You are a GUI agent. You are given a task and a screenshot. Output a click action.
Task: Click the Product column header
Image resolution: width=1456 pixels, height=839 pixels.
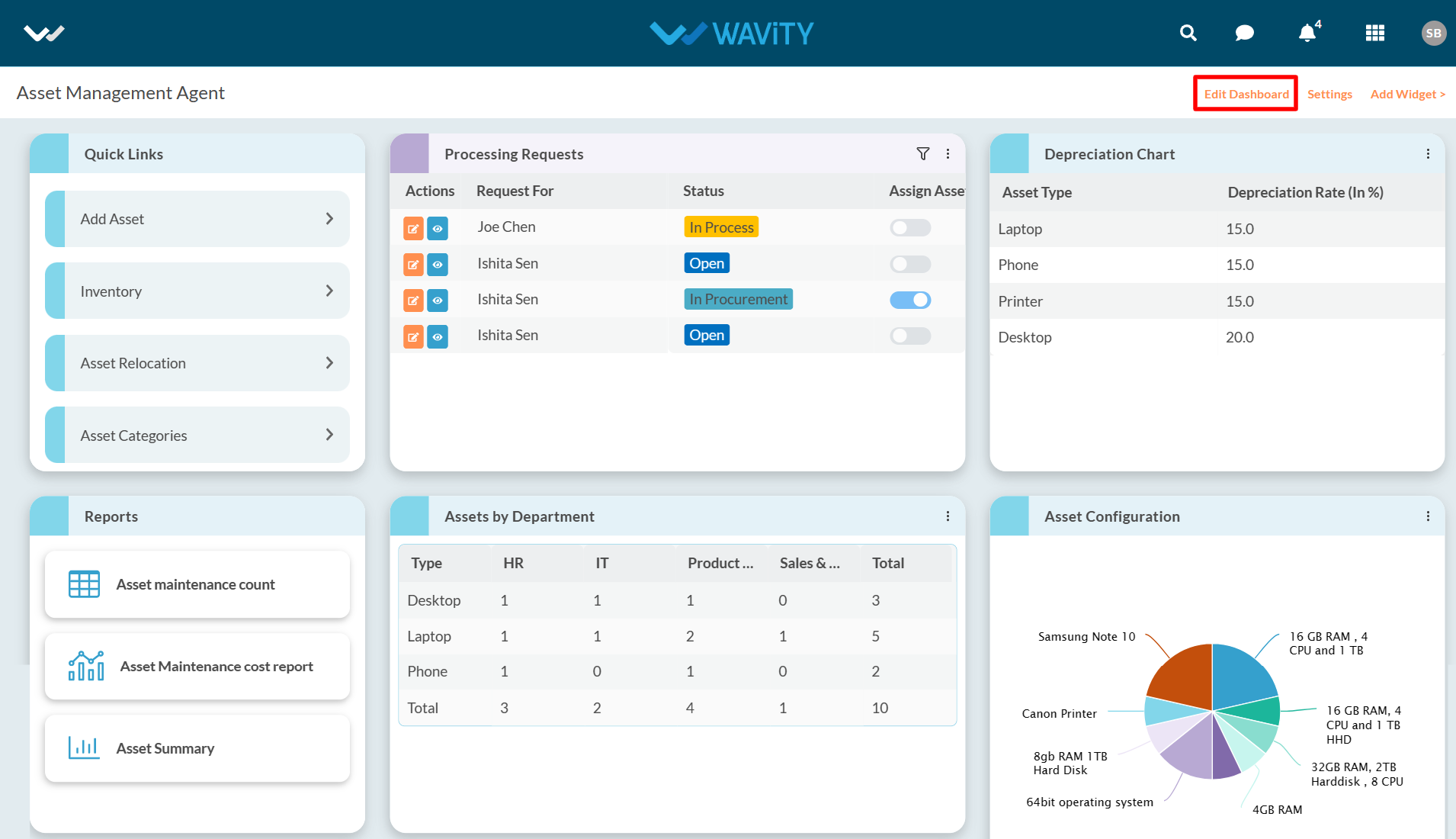720,563
